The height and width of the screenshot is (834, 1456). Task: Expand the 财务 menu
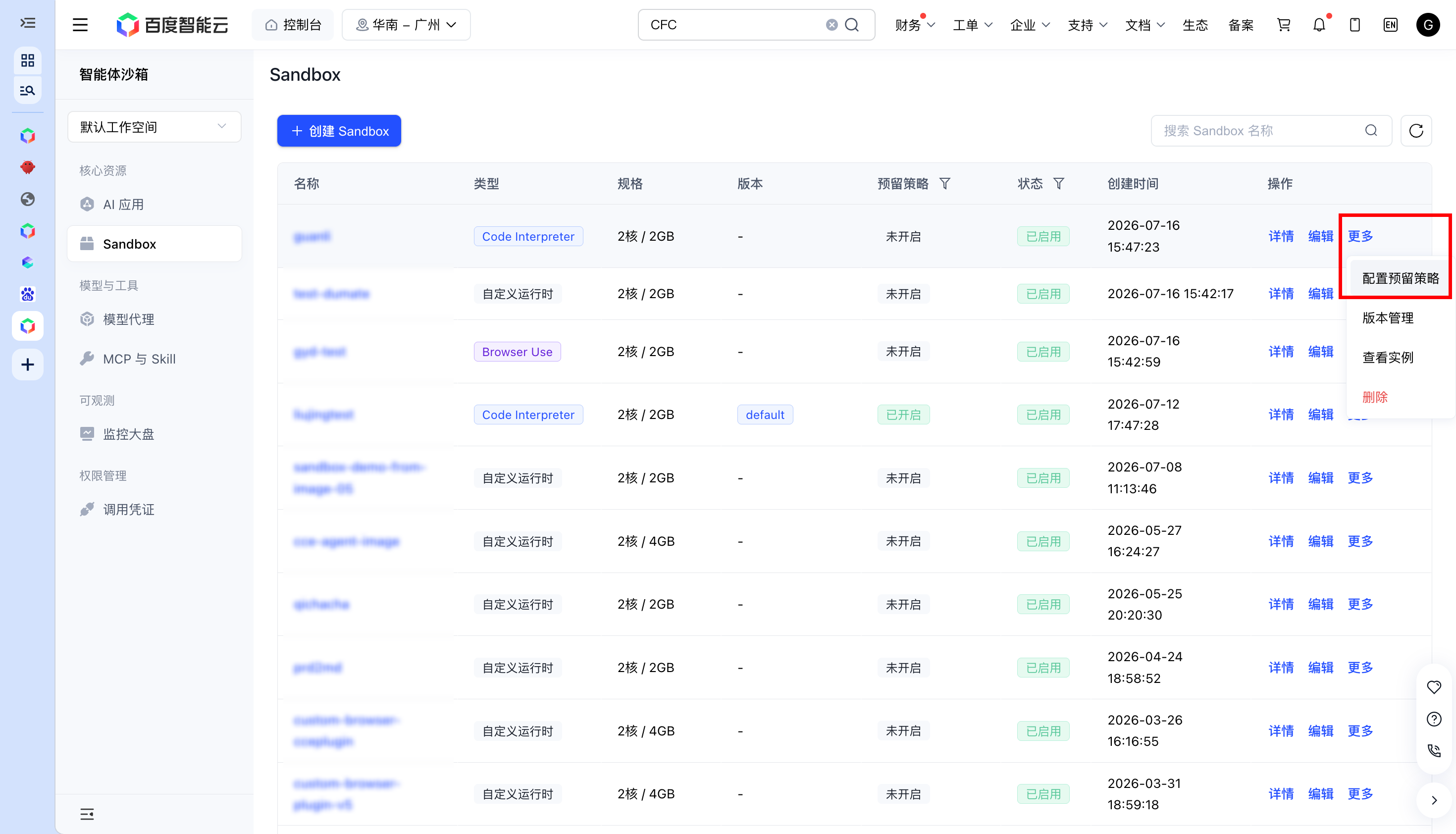click(915, 25)
